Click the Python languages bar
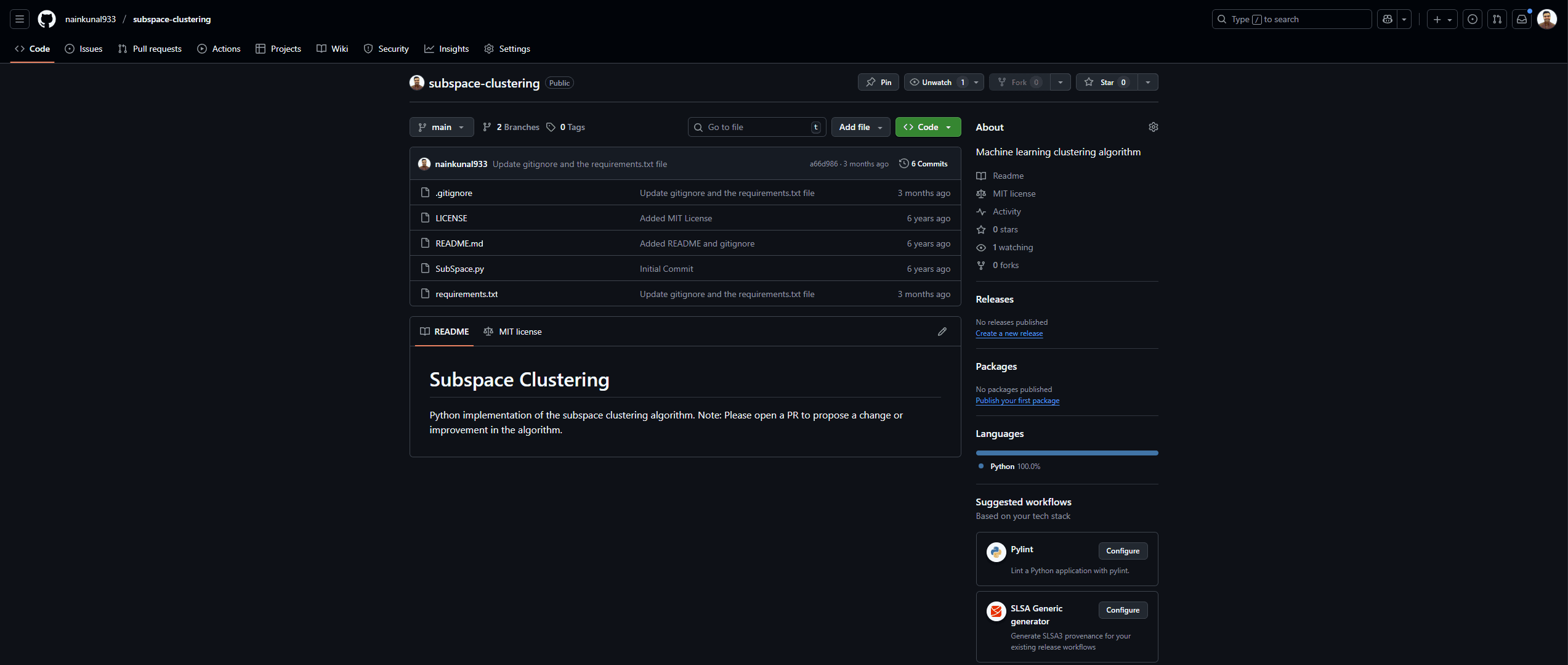 (1067, 452)
